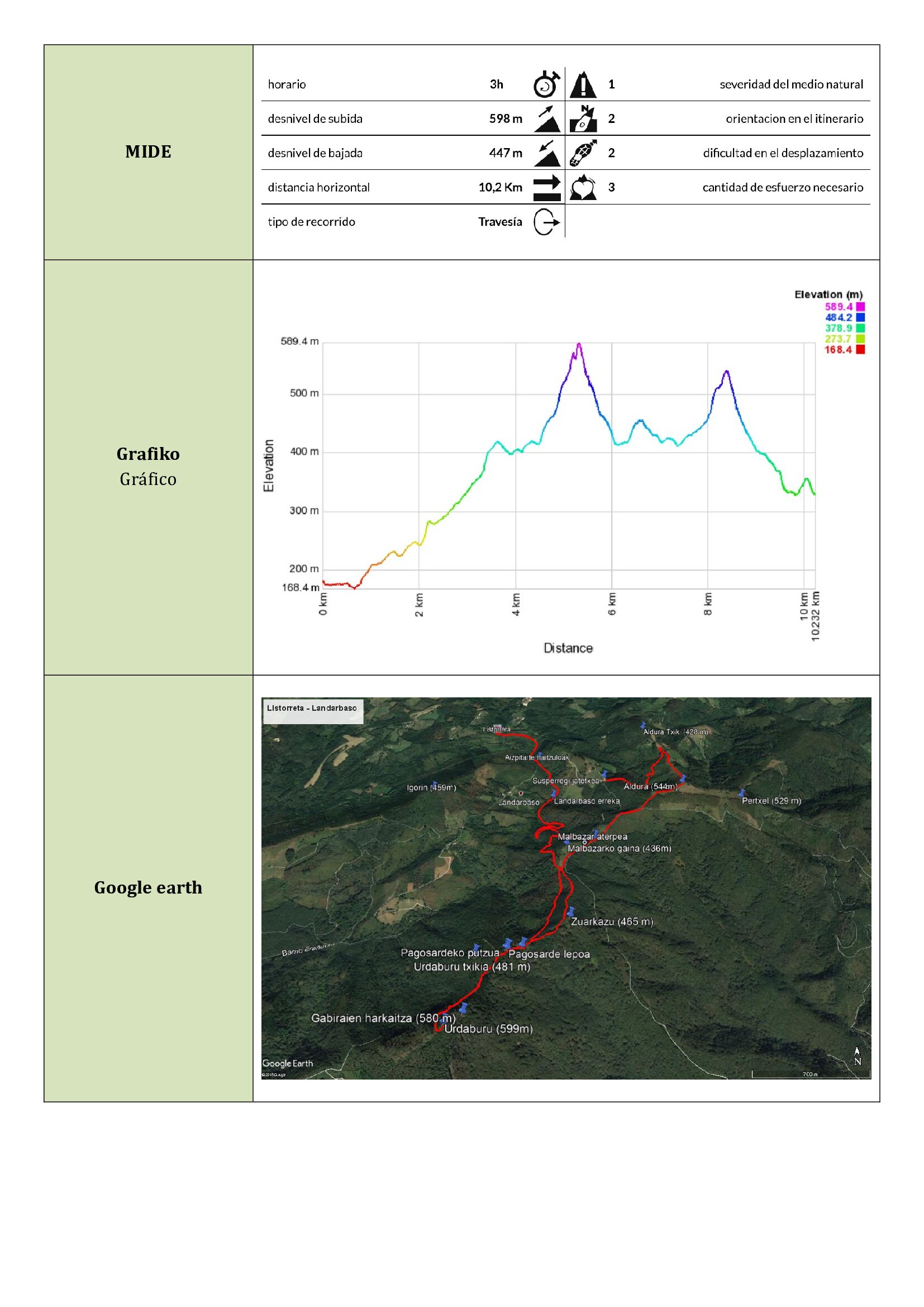Click the red 168.4 elevation legend swatch
924x1307 pixels.
coord(860,349)
